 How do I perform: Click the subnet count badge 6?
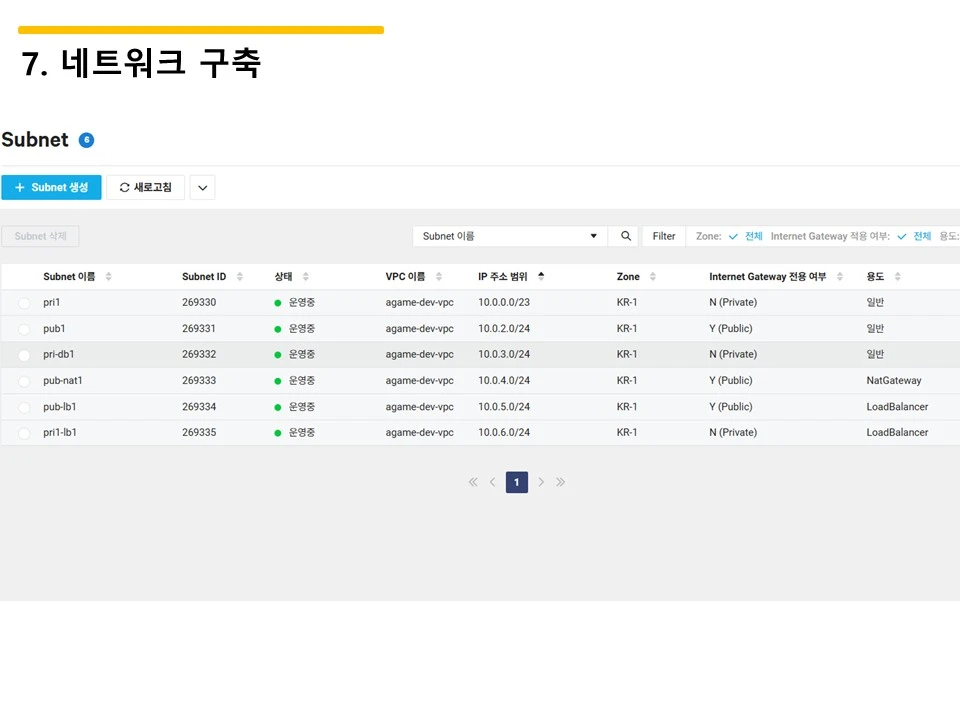(x=86, y=140)
